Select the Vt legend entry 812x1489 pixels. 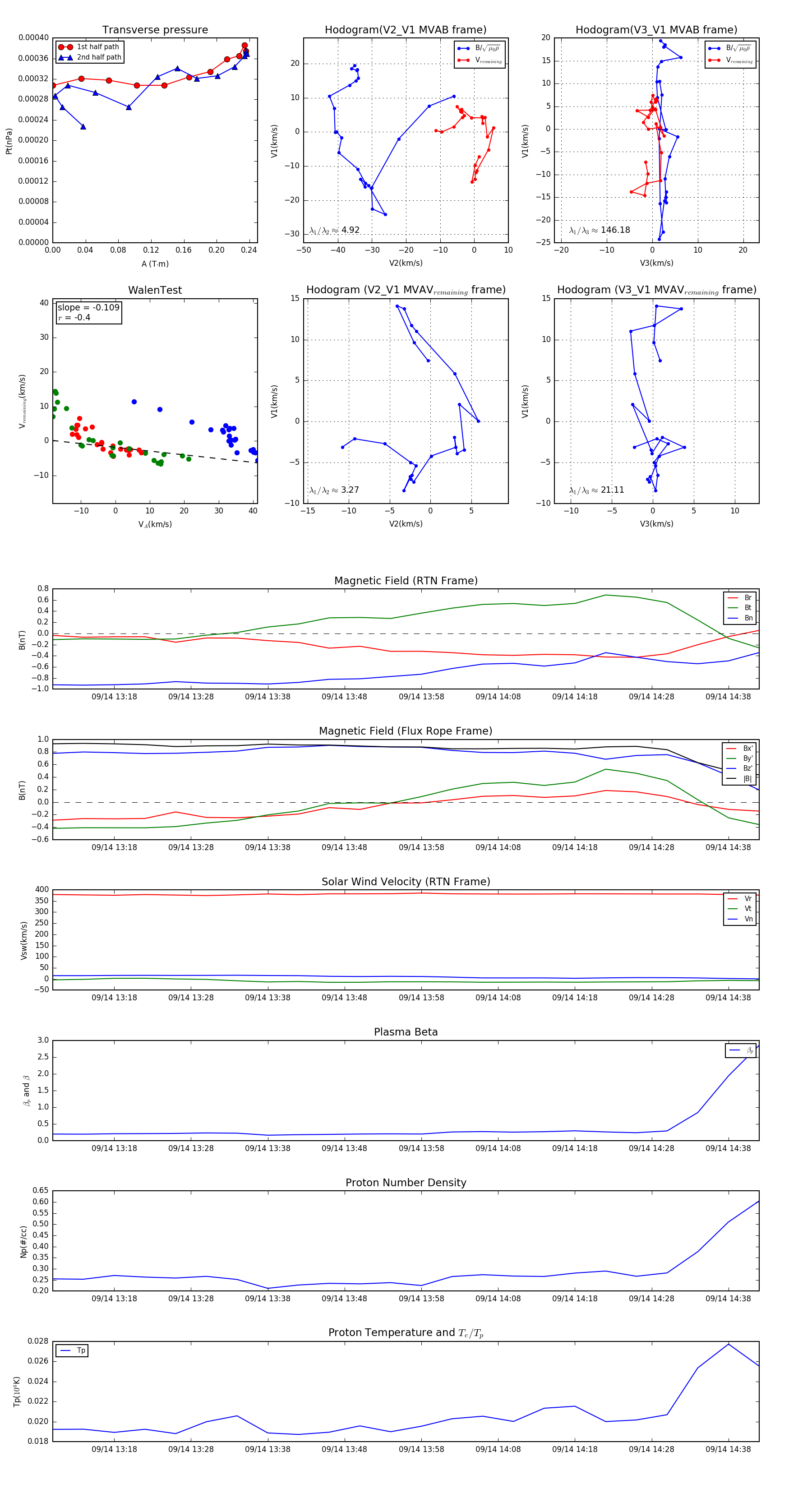click(740, 909)
